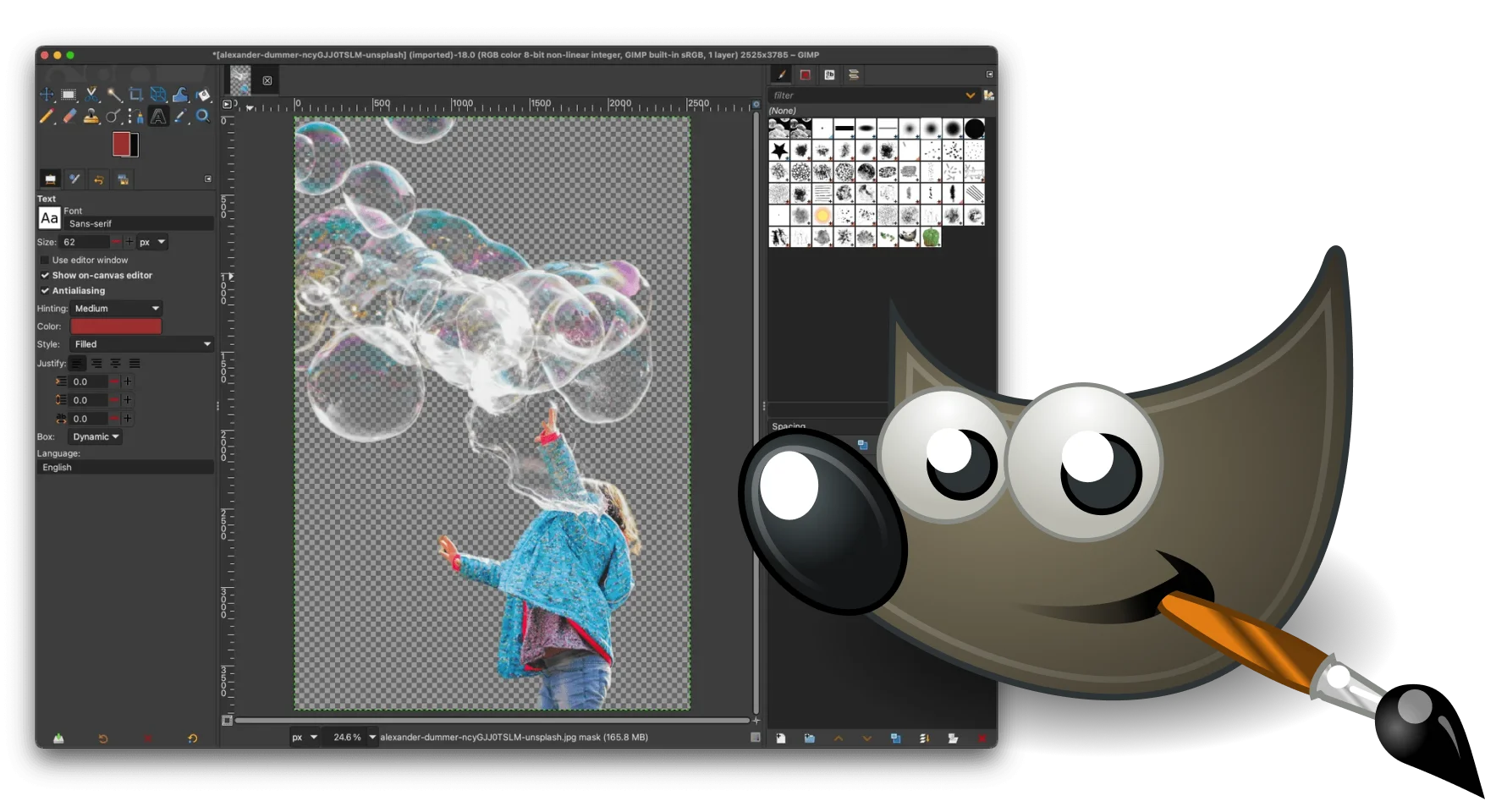Viewport: 1485px width, 812px height.
Task: Pick the Color Picker eyedropper tool
Action: click(x=180, y=117)
